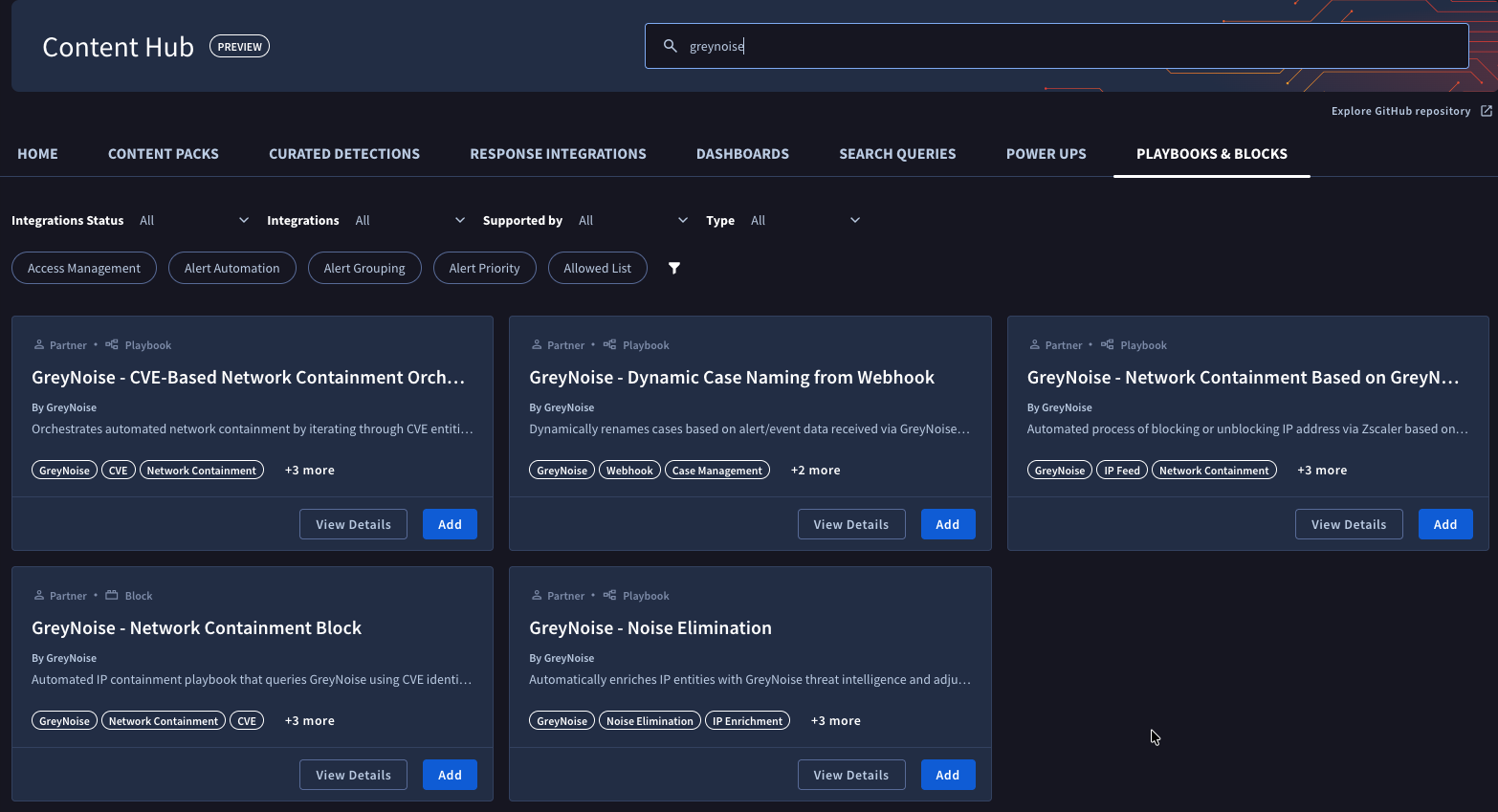Add the Network Containment Block

coord(450,775)
